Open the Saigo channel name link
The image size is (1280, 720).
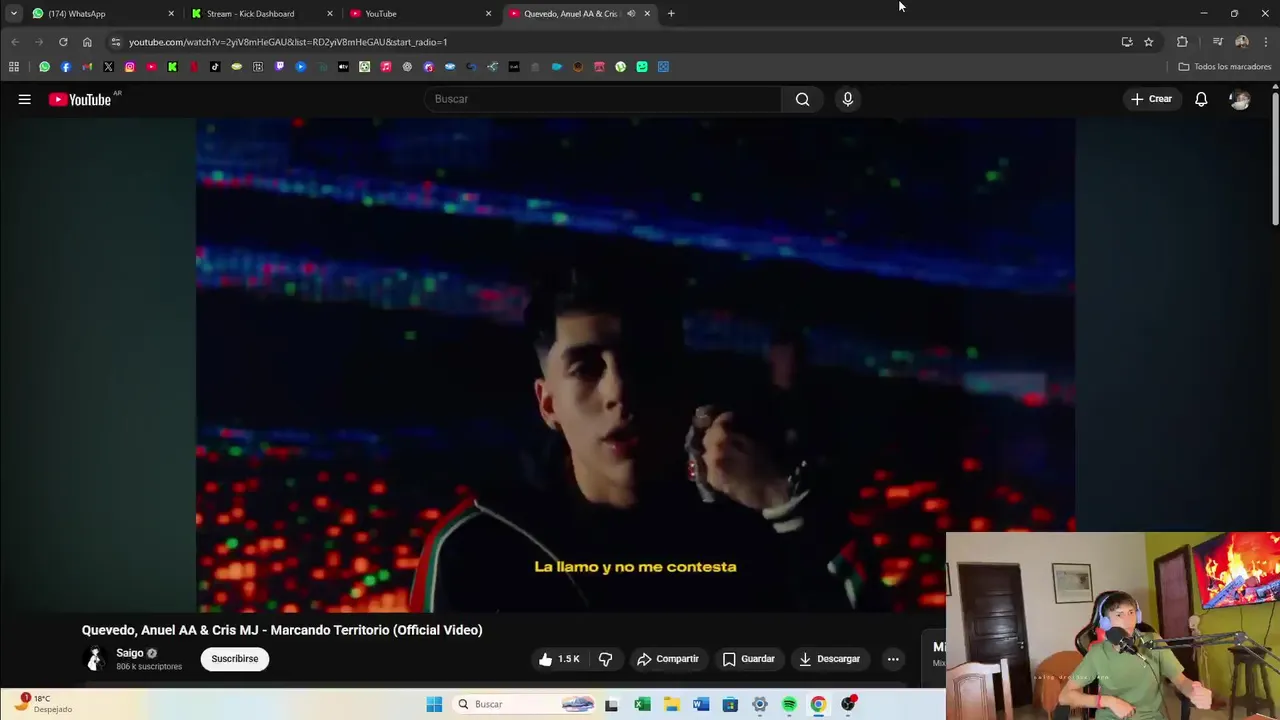point(130,653)
